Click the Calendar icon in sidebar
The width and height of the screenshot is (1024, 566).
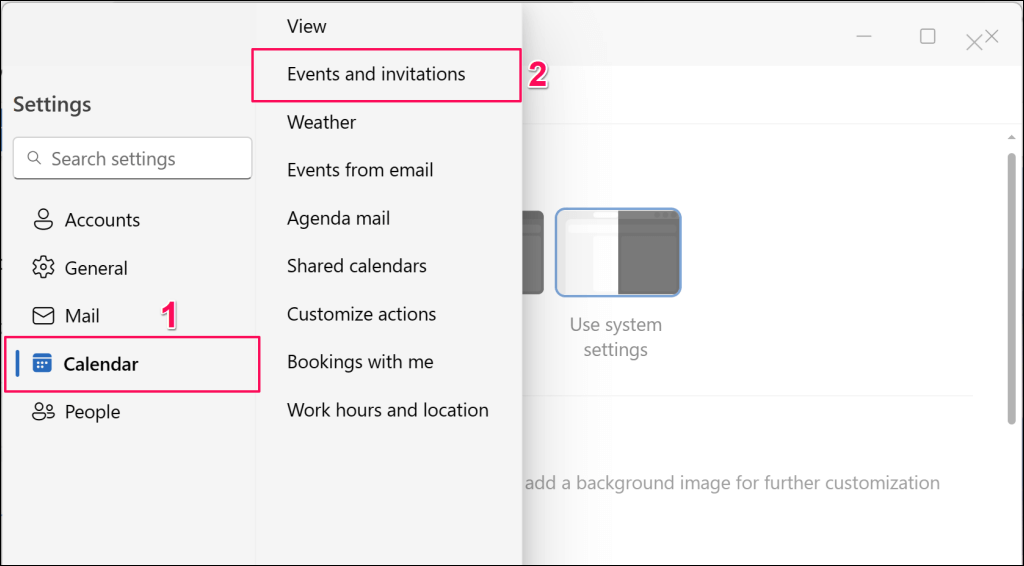point(42,364)
